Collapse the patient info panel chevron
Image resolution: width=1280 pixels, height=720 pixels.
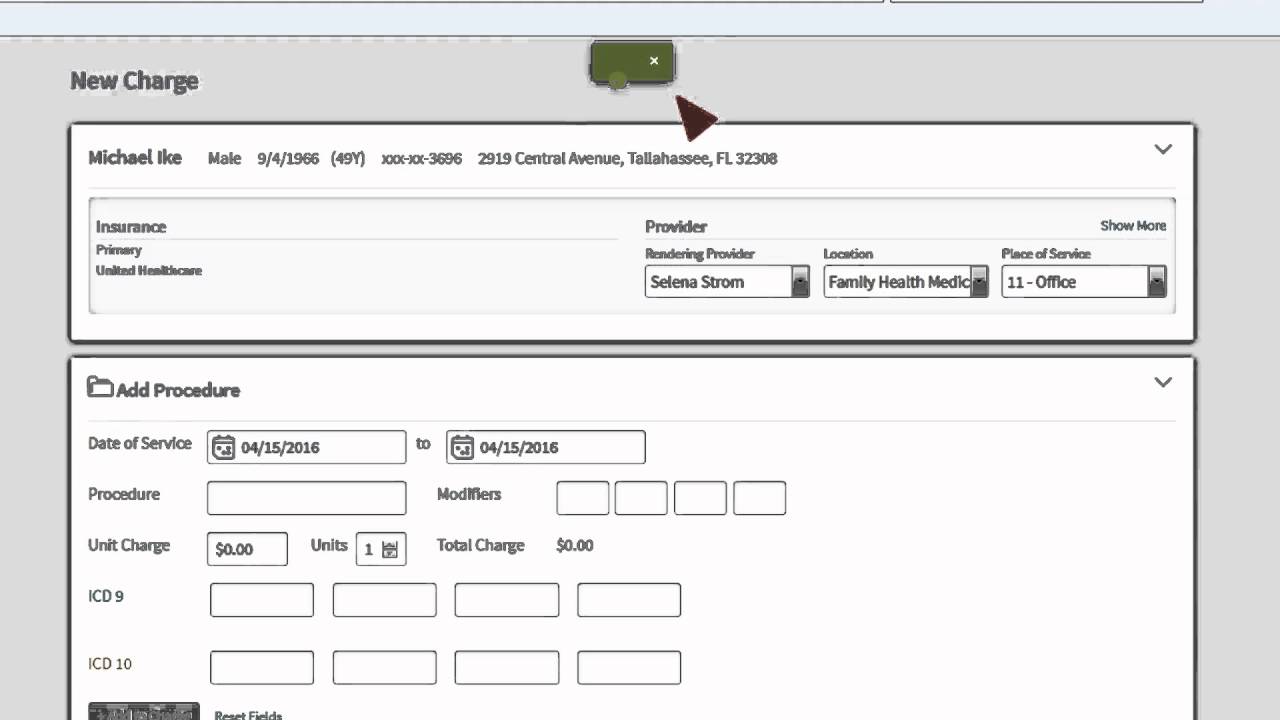1163,149
